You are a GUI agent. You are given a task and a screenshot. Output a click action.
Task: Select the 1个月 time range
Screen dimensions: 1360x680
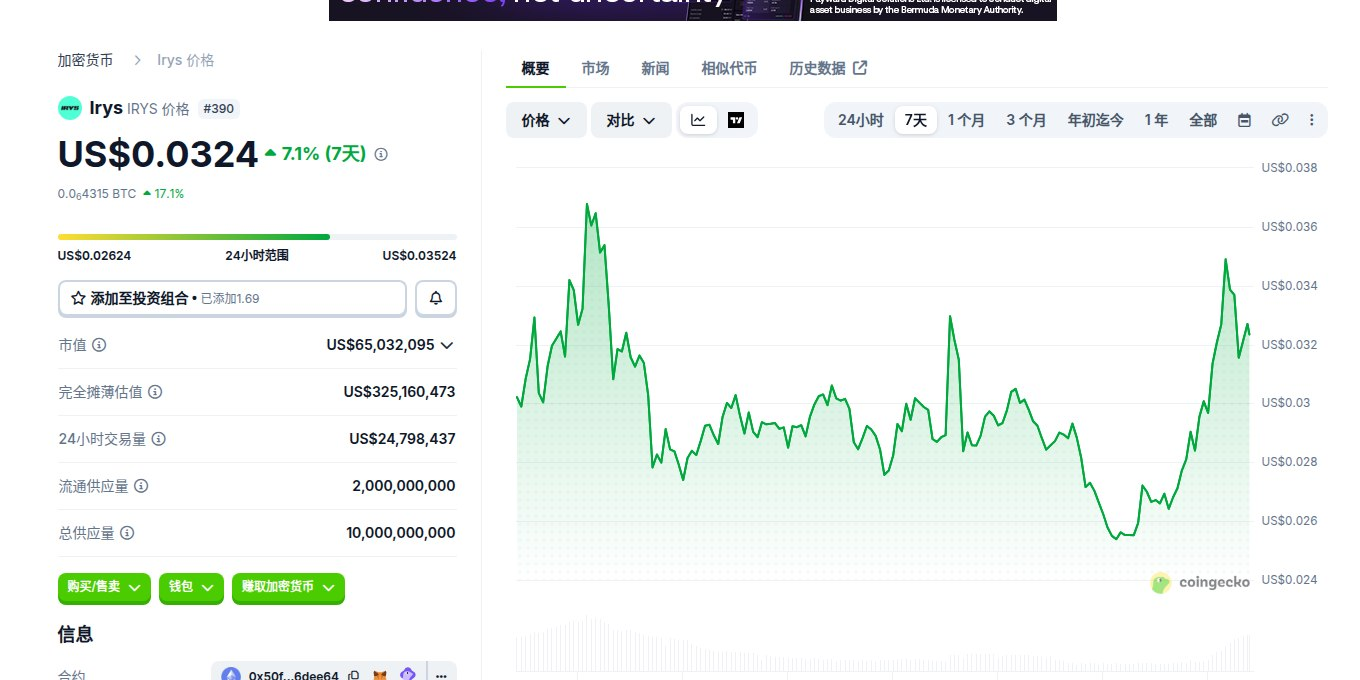click(966, 120)
